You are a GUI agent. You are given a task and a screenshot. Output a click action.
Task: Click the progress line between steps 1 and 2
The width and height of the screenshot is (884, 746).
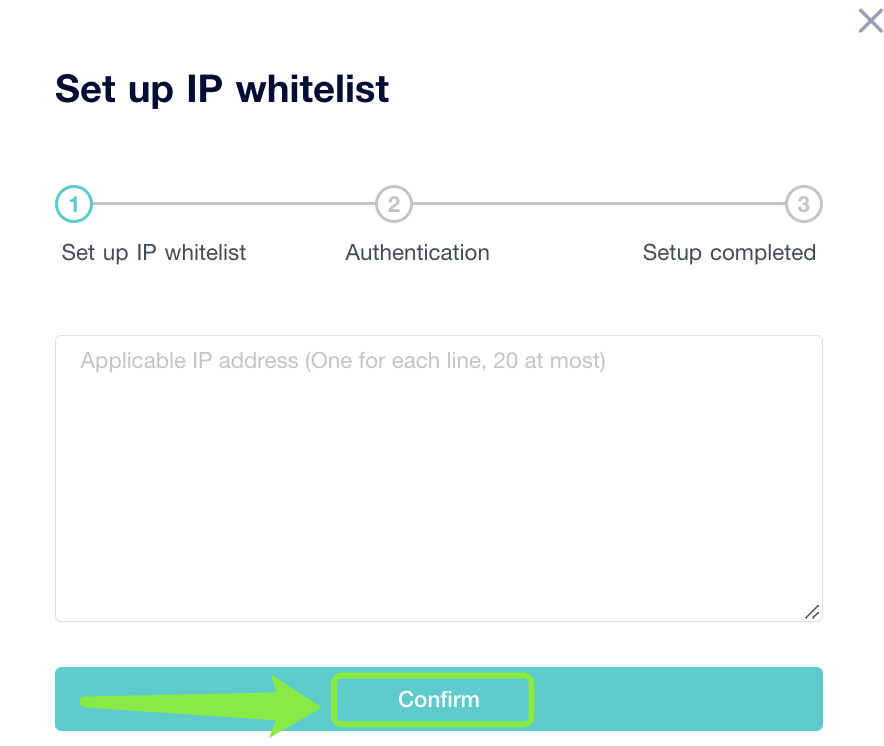click(234, 205)
